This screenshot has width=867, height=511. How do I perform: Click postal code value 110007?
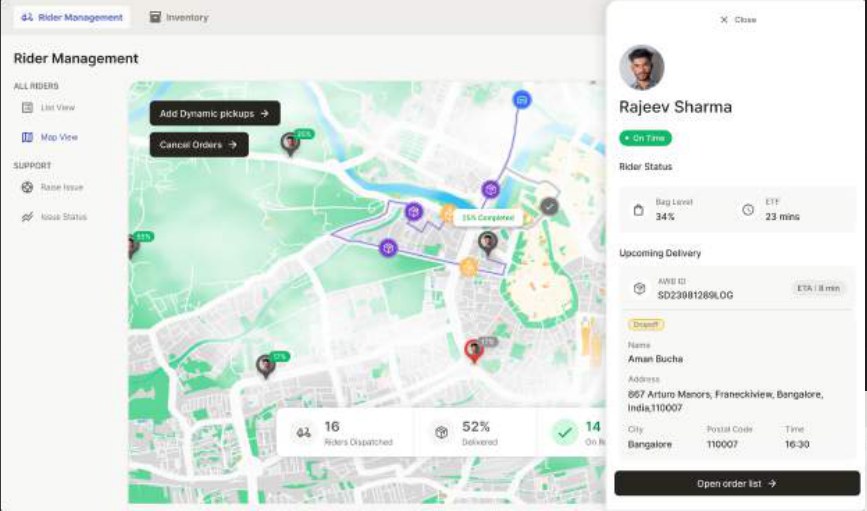(x=722, y=444)
